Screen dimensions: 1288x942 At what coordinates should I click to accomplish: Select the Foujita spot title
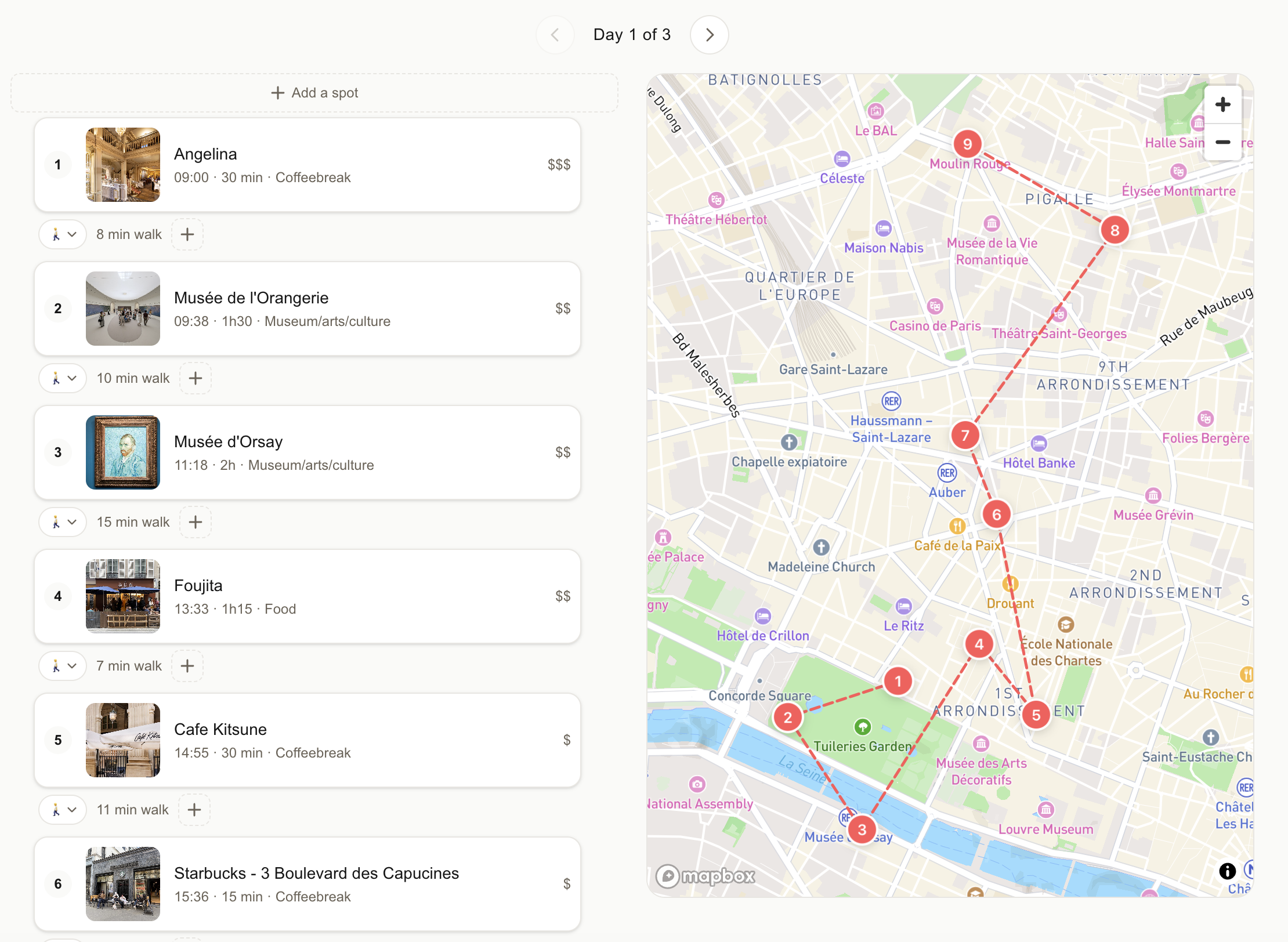point(198,585)
